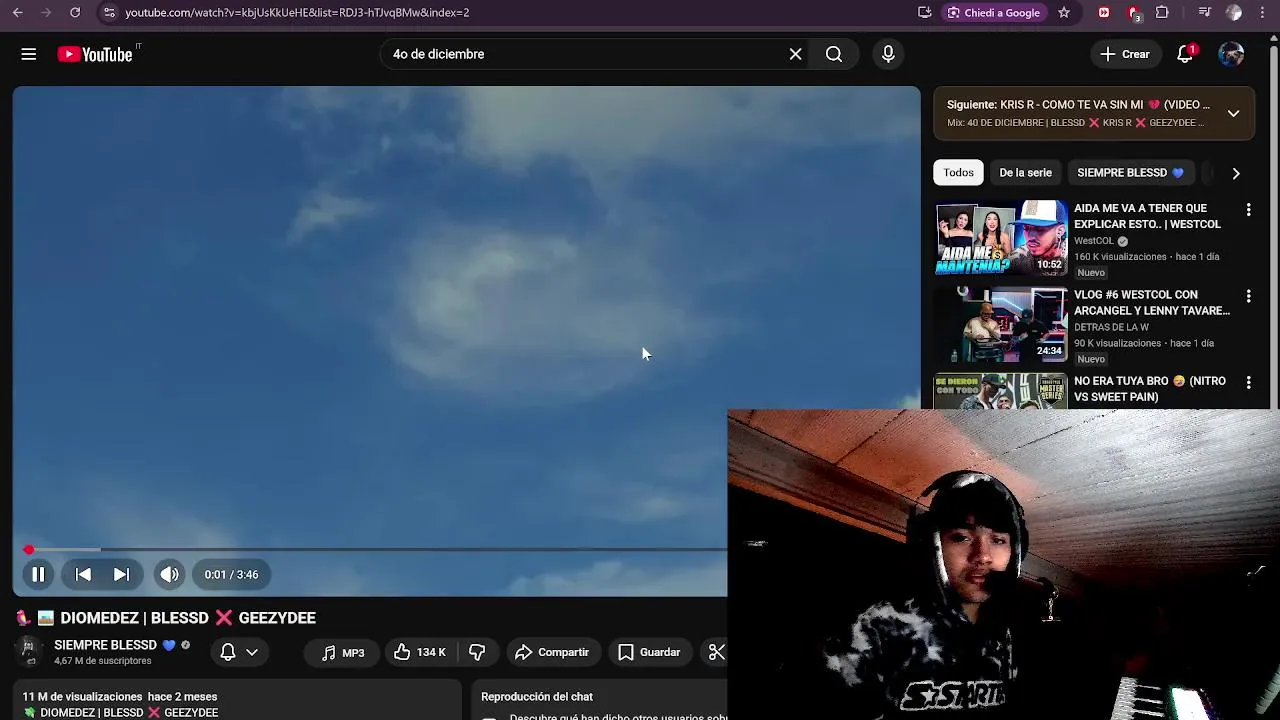The width and height of the screenshot is (1280, 720).
Task: Click the MP3 download button
Action: pos(343,652)
